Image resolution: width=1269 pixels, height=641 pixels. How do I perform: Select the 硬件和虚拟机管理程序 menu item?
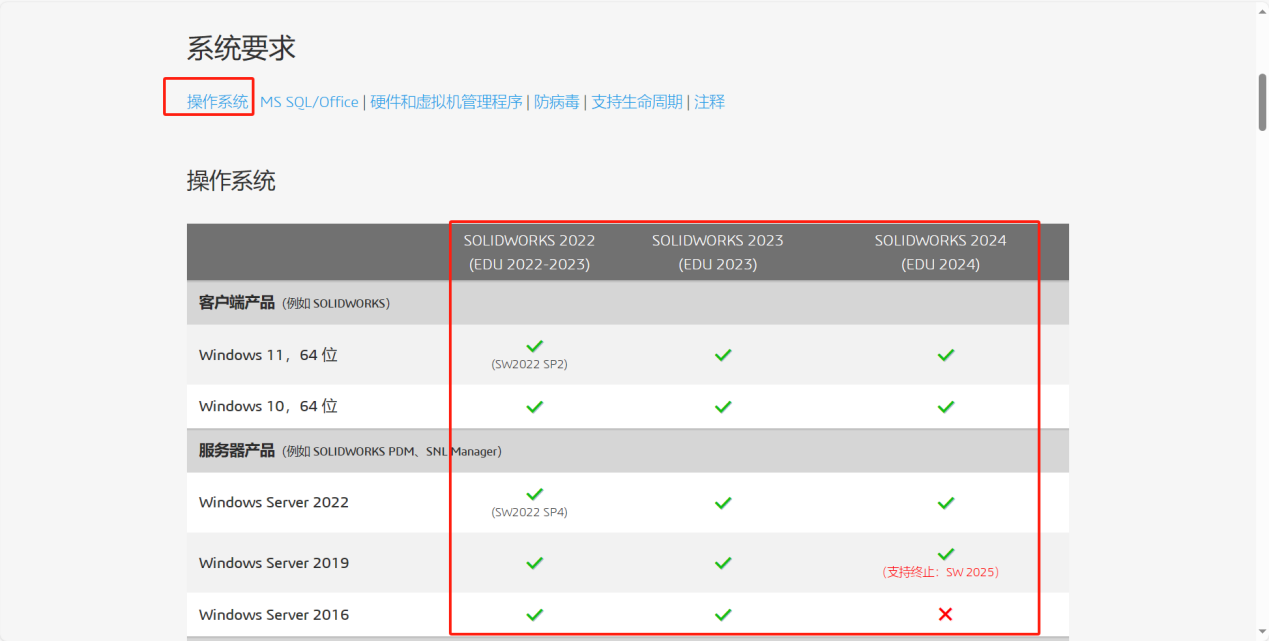pos(445,101)
